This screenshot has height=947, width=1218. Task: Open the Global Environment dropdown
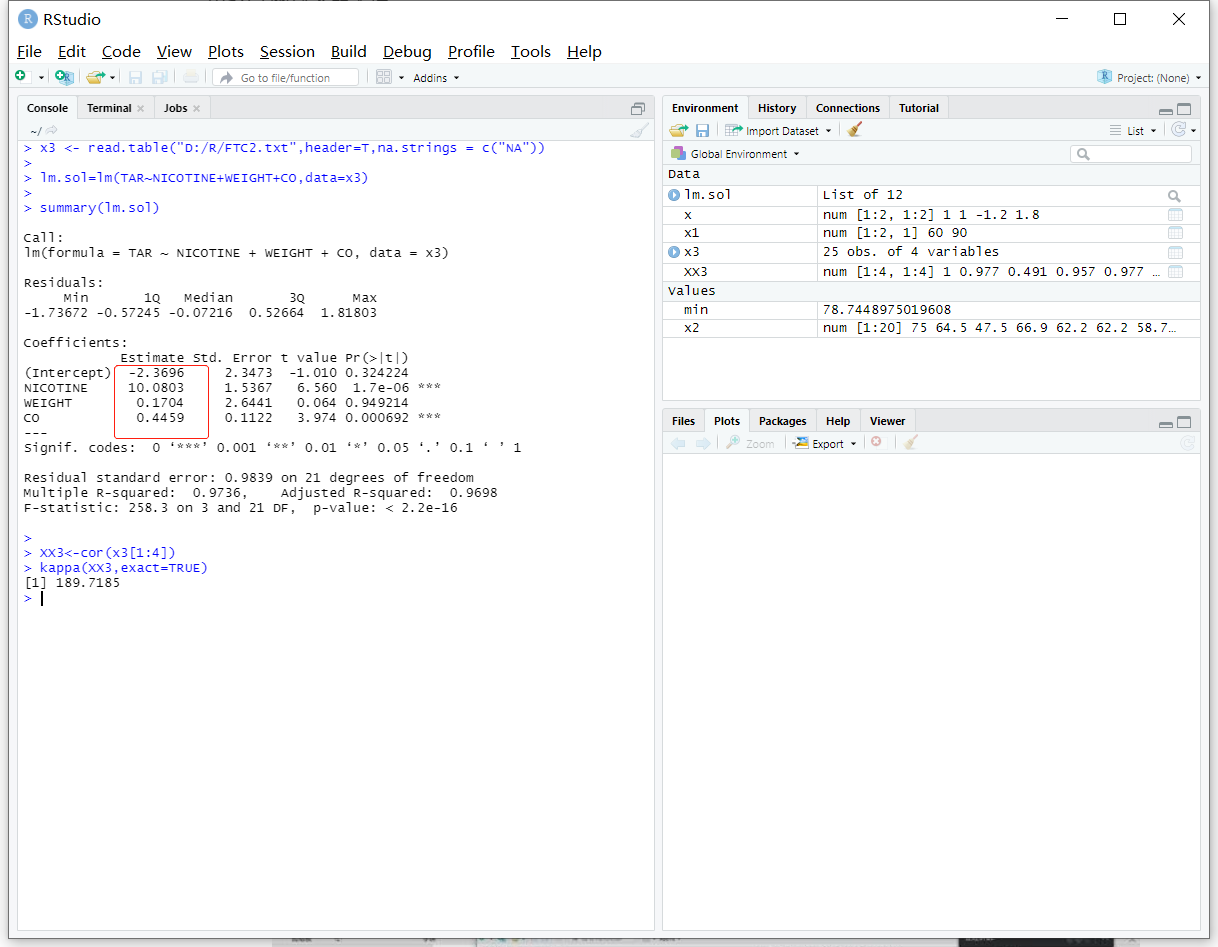point(737,154)
